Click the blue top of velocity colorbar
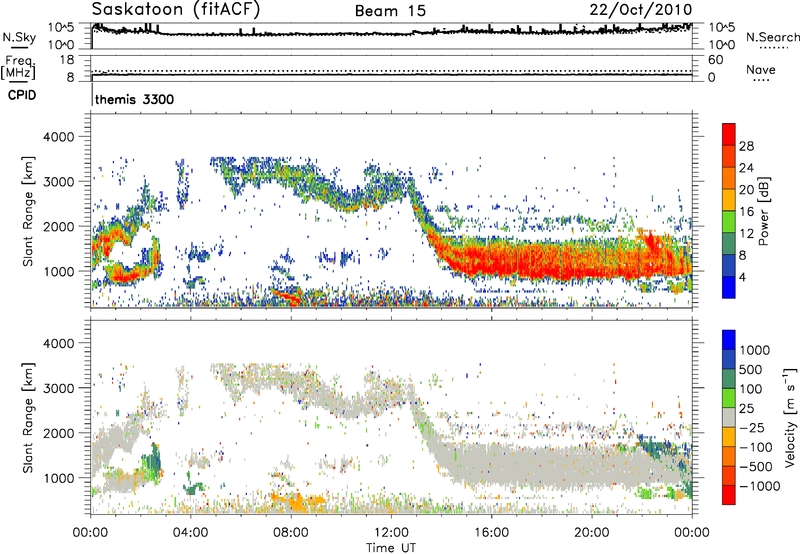 729,340
